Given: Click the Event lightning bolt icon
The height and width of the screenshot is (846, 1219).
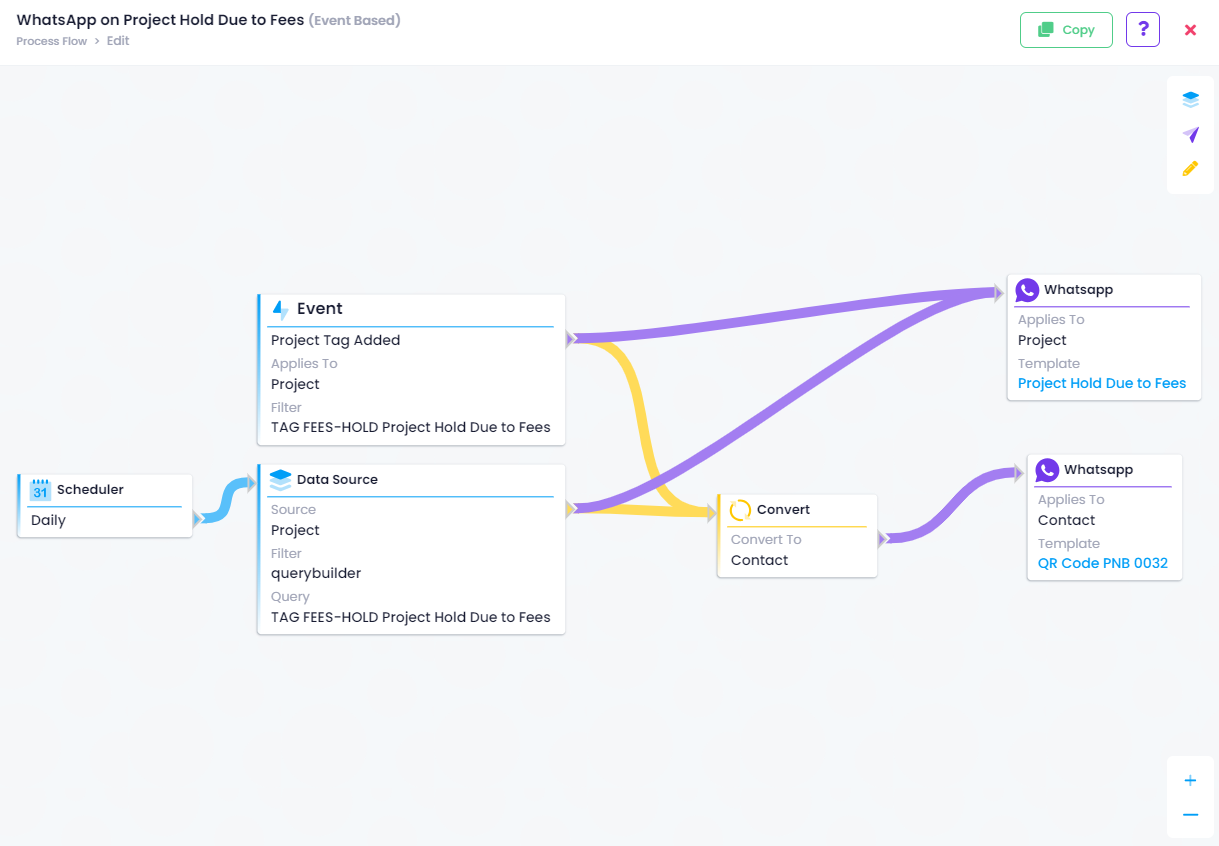Looking at the screenshot, I should coord(280,310).
